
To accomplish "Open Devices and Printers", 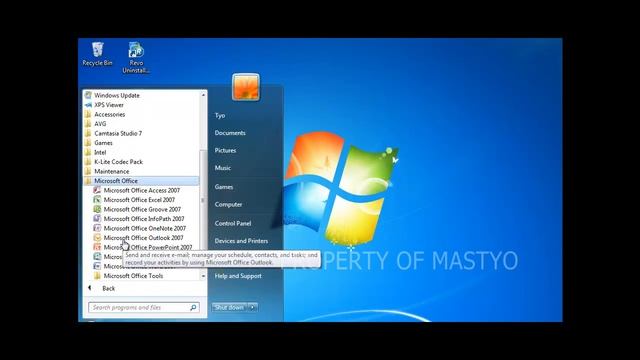I will [241, 241].
